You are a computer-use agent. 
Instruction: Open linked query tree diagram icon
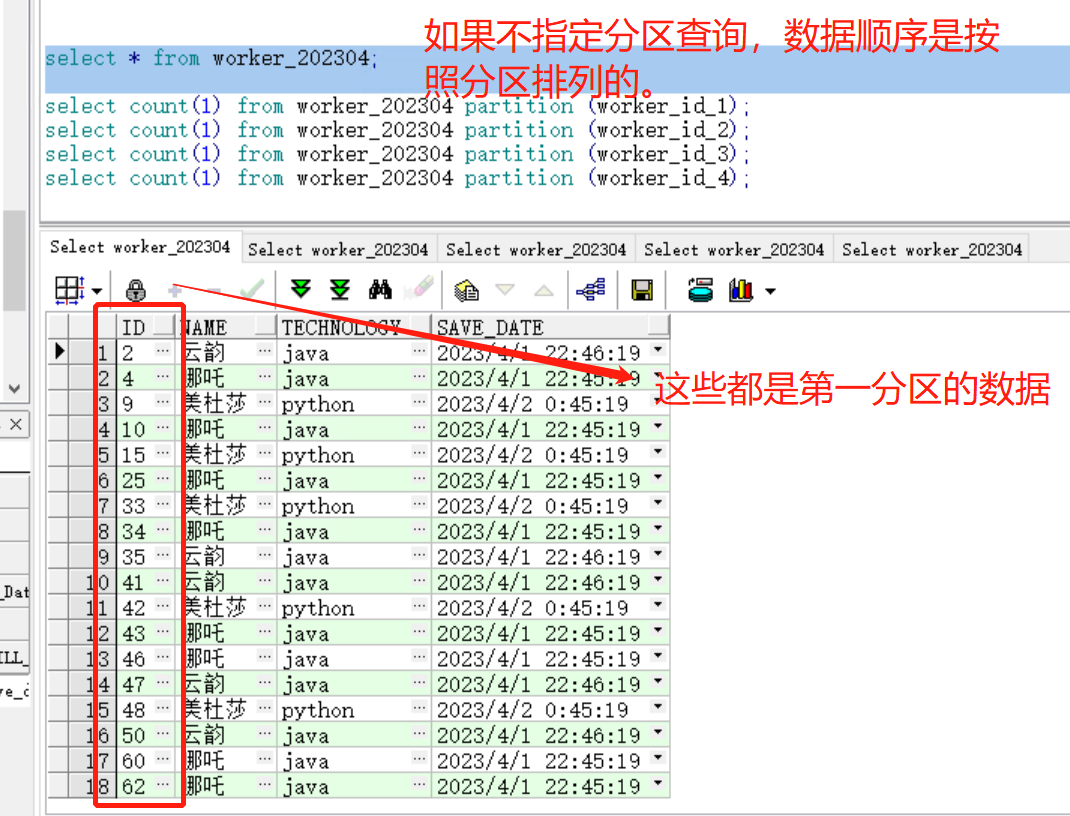click(591, 289)
